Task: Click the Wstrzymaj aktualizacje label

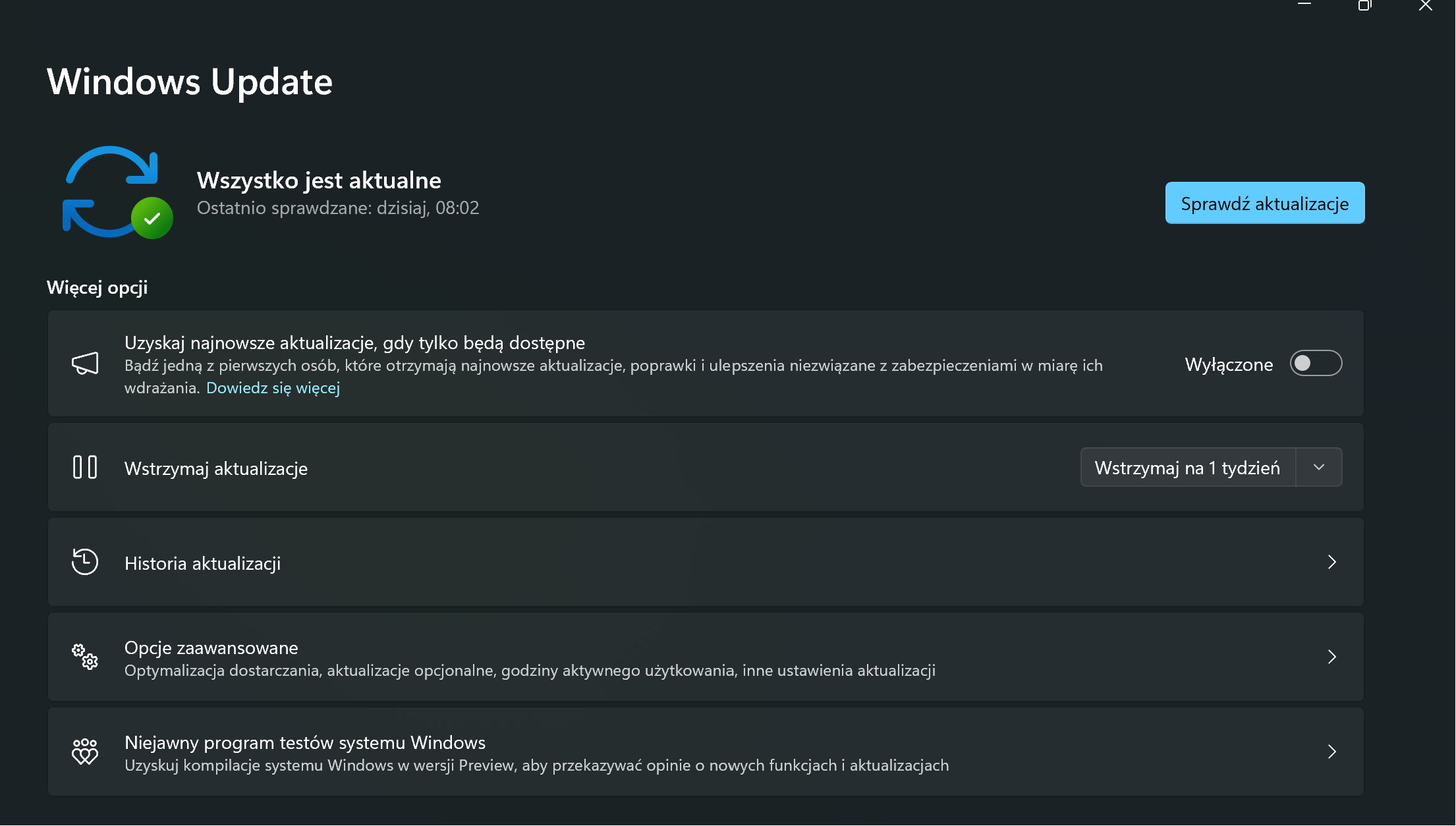Action: click(216, 468)
